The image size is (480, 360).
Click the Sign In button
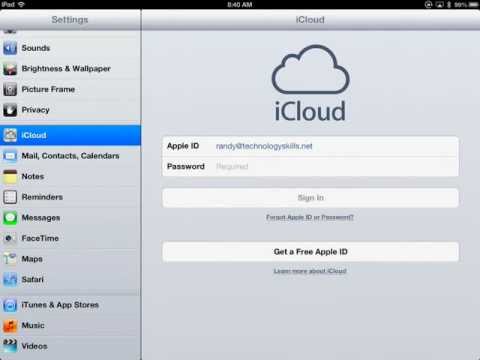(310, 198)
